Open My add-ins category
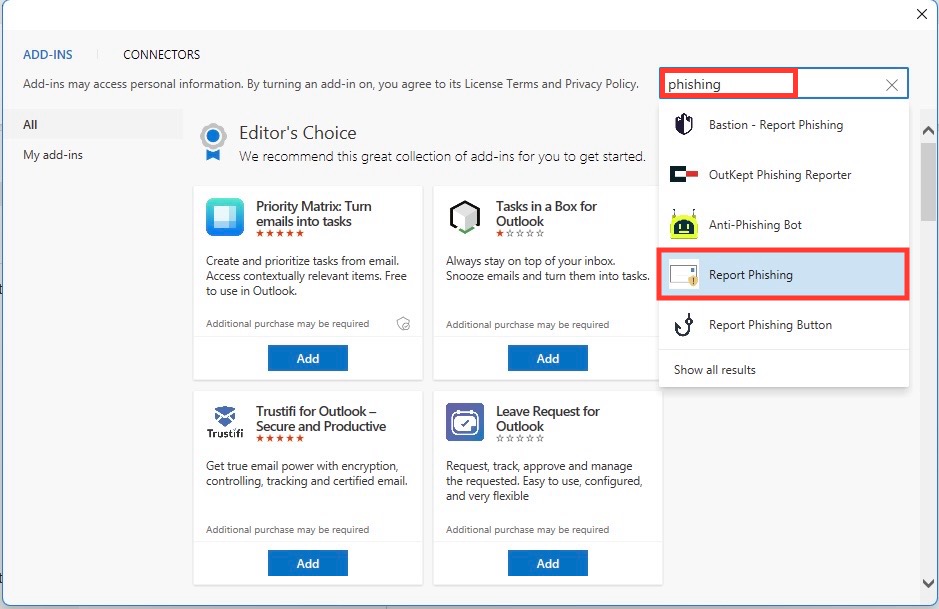The image size is (939, 609). click(93, 154)
